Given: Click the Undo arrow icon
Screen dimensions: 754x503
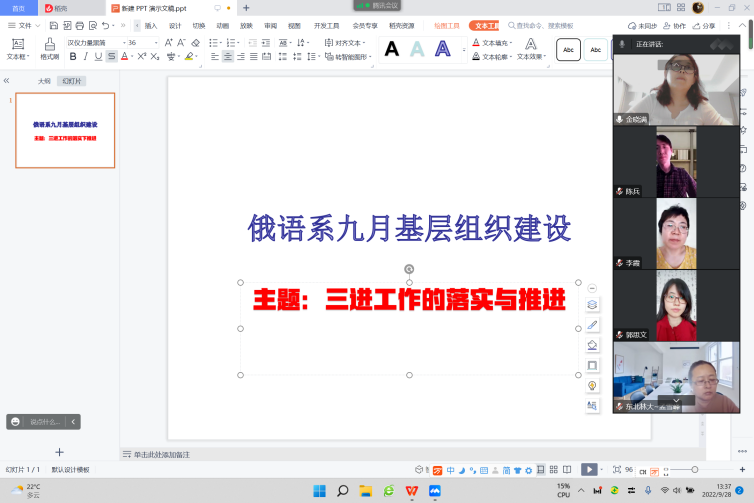Looking at the screenshot, I should tap(105, 25).
